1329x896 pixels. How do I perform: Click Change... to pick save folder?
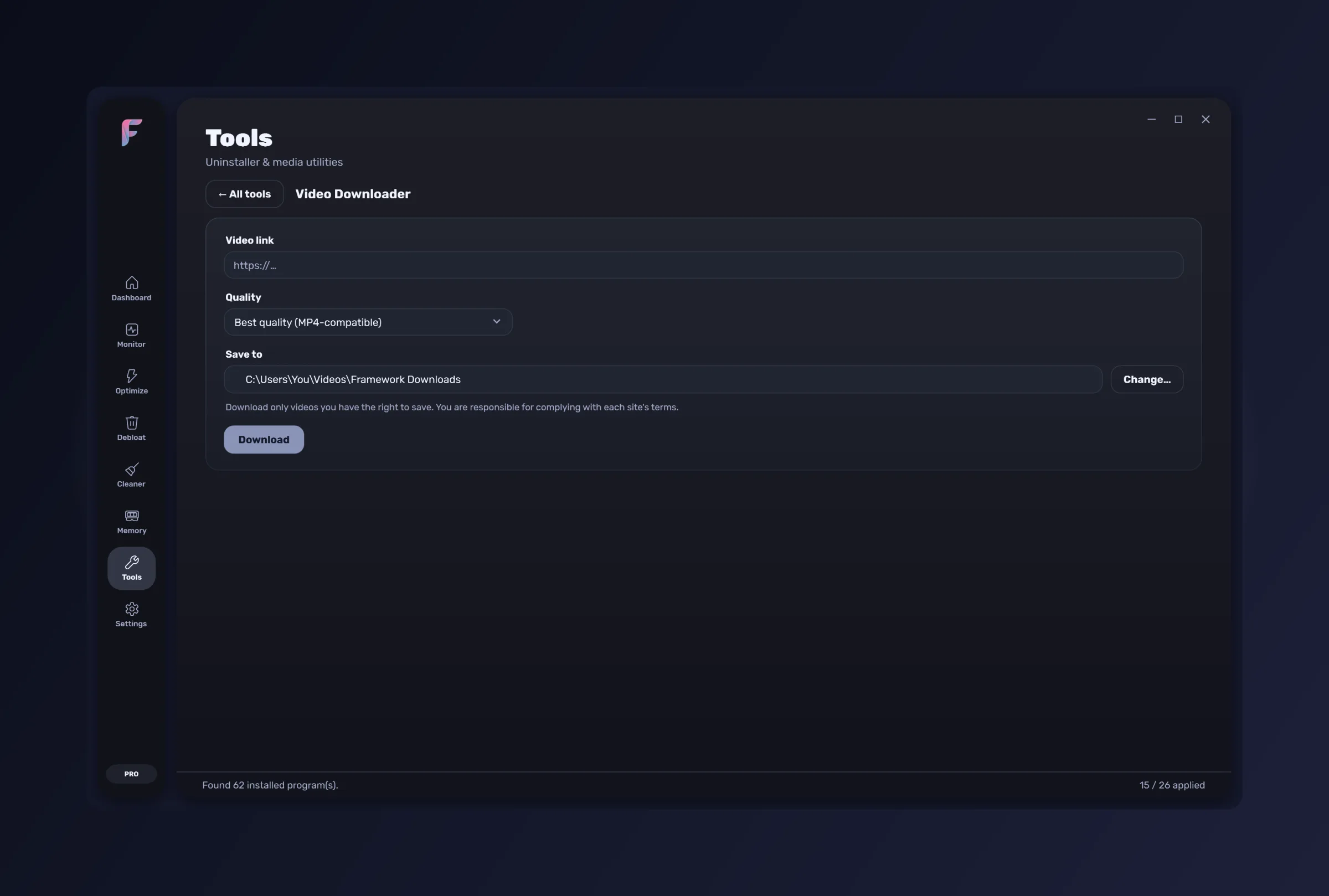pos(1147,379)
